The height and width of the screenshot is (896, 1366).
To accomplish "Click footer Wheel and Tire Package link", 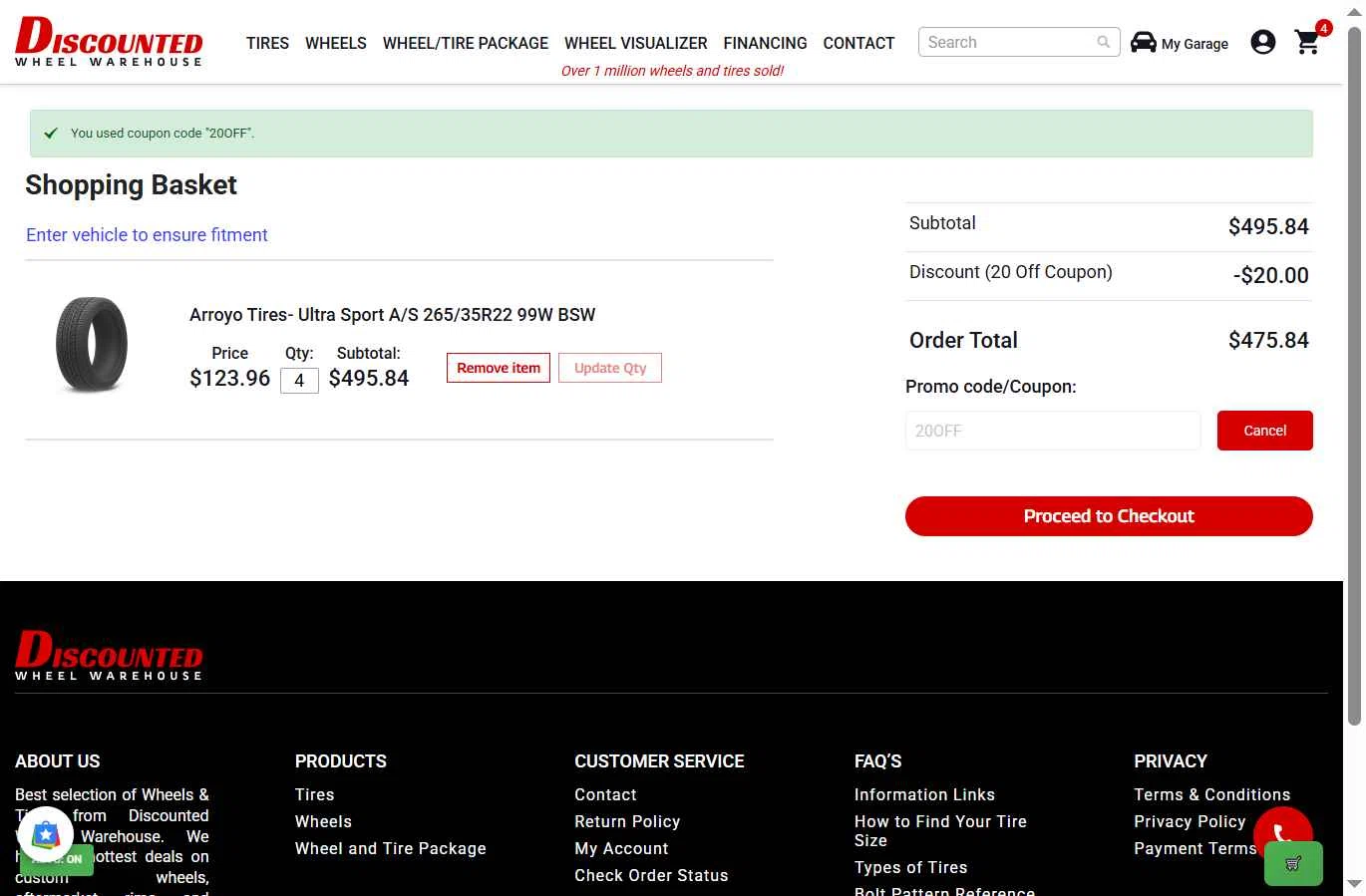I will tap(391, 848).
